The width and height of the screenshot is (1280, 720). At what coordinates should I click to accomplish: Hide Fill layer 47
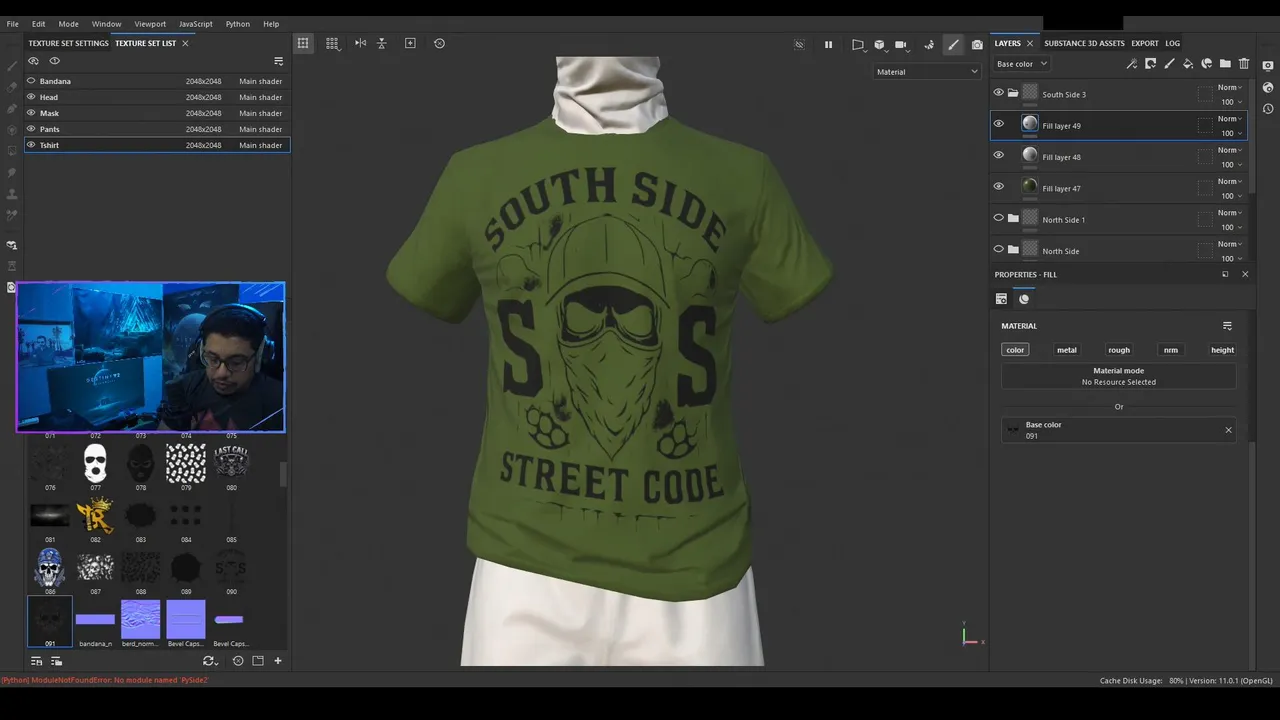(998, 186)
